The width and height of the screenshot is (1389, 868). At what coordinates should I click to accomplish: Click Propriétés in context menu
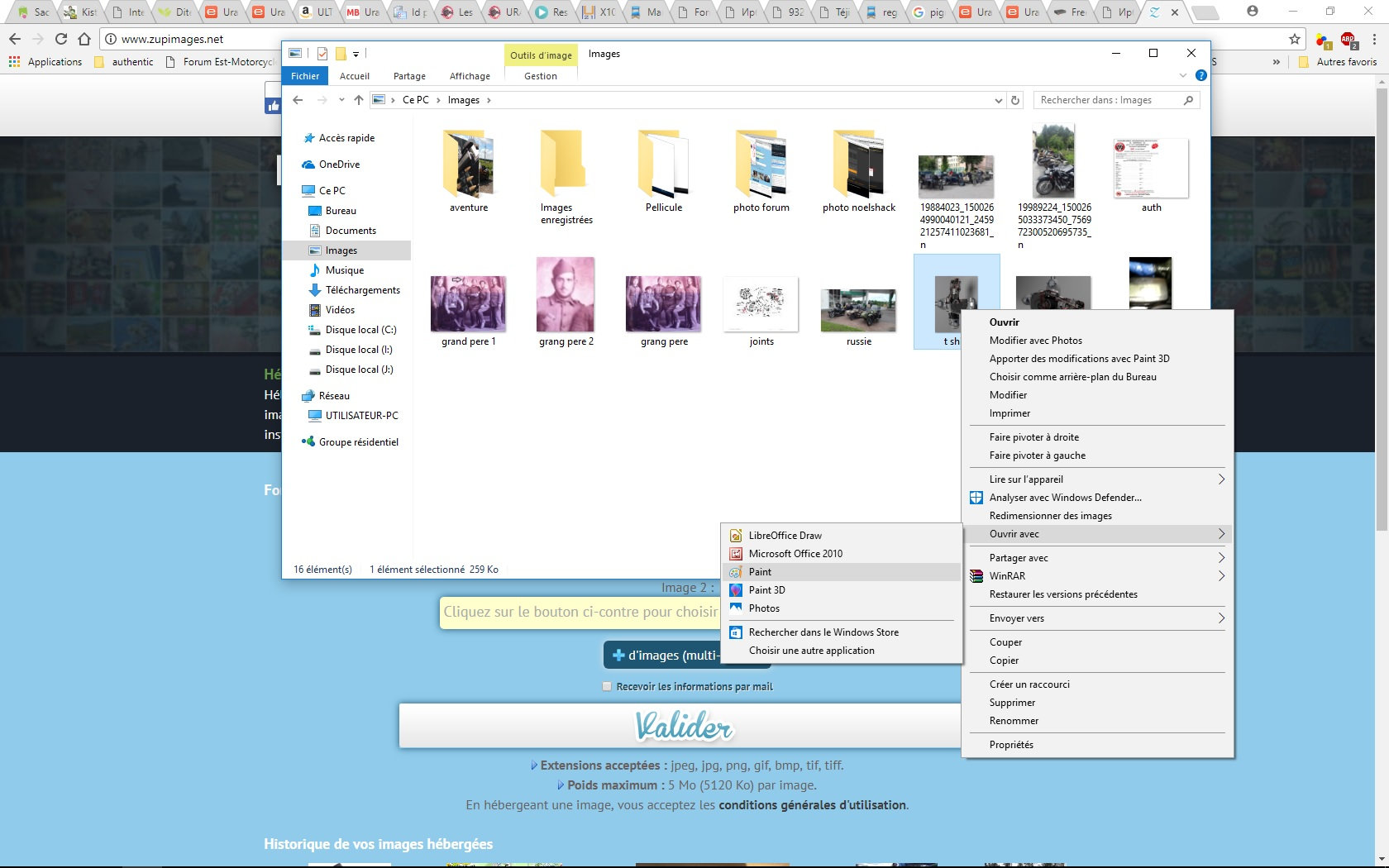(1097, 745)
